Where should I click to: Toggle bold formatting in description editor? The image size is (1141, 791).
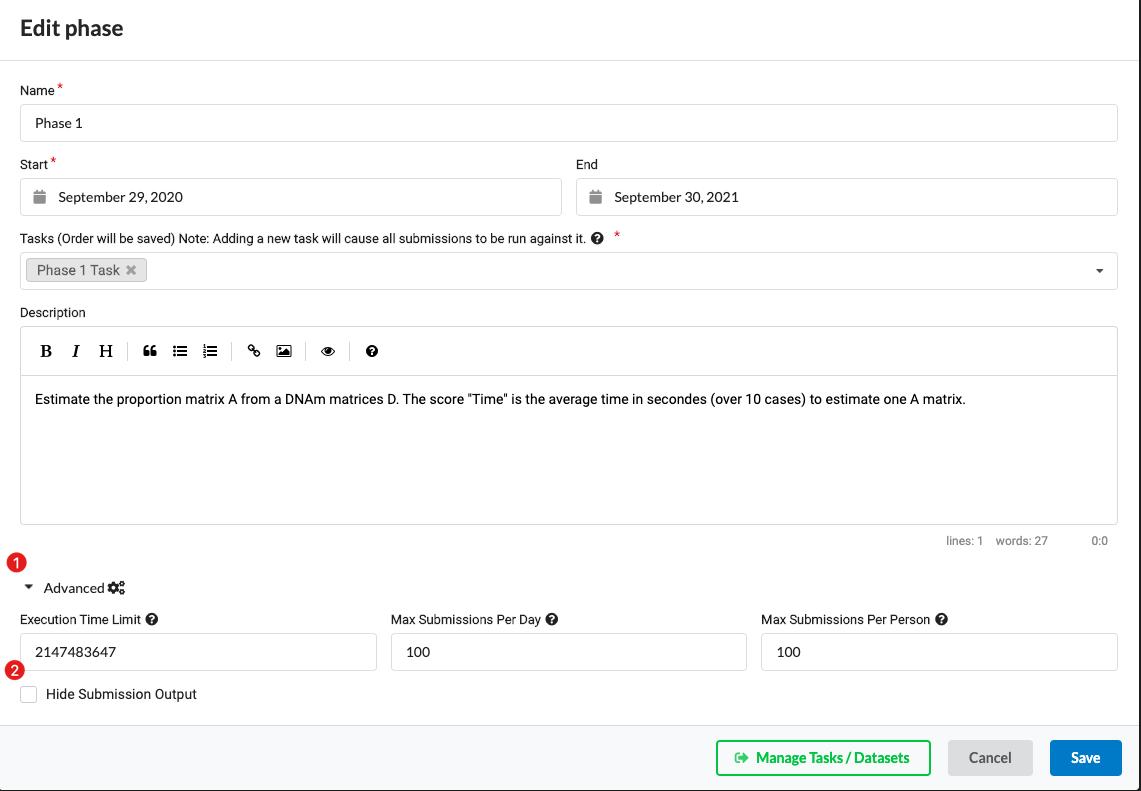point(46,351)
